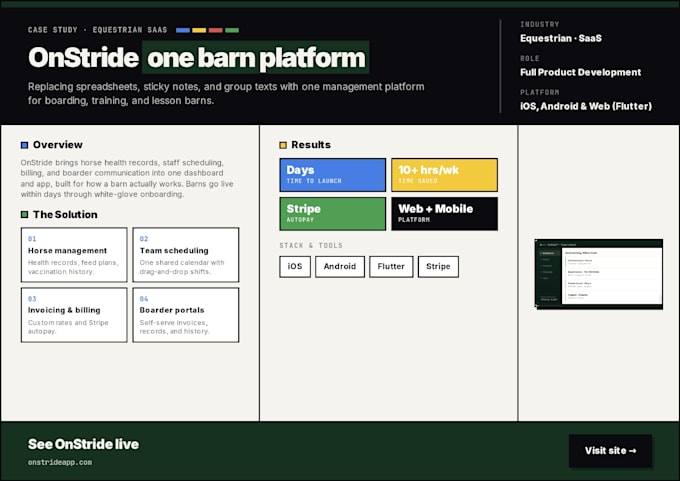Click the PLATFORM label in header
The height and width of the screenshot is (481, 680).
click(x=539, y=92)
